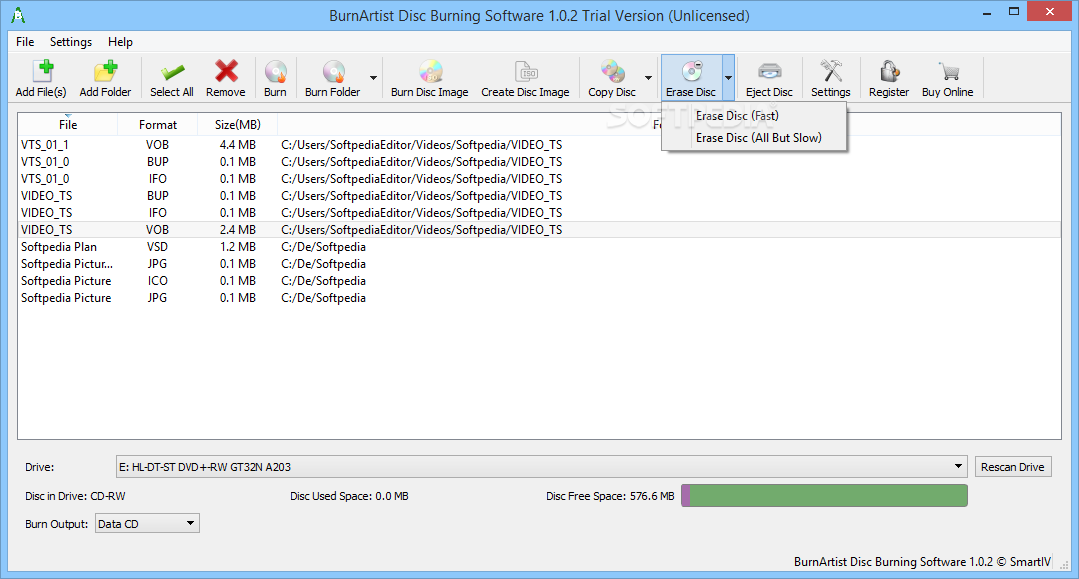Select the last Softpedia Picture JPG row
The width and height of the screenshot is (1079, 579).
539,298
